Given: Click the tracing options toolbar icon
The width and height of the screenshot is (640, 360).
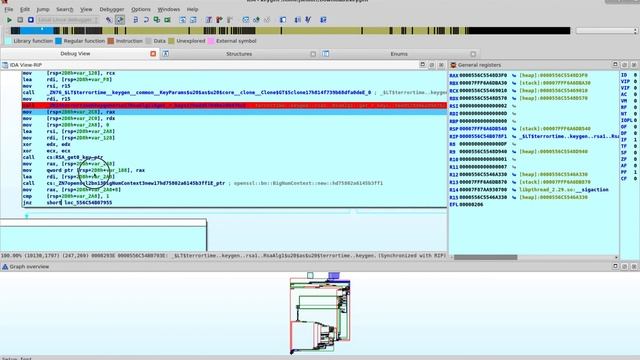Looking at the screenshot, I should 298,20.
